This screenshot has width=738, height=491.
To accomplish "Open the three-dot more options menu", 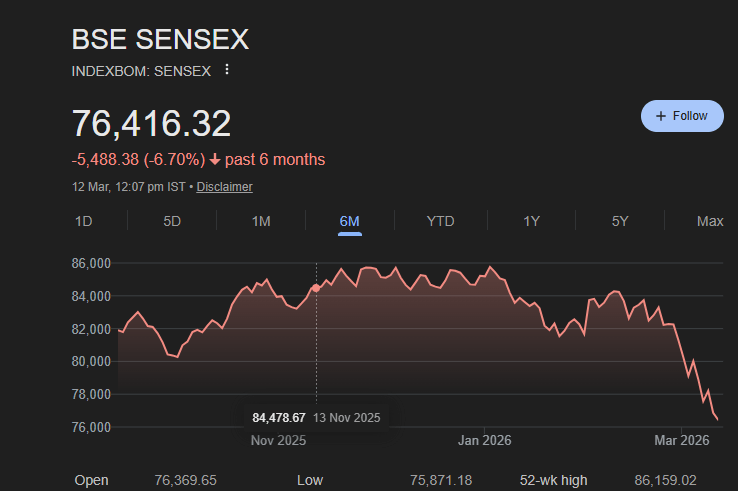I will click(x=227, y=70).
